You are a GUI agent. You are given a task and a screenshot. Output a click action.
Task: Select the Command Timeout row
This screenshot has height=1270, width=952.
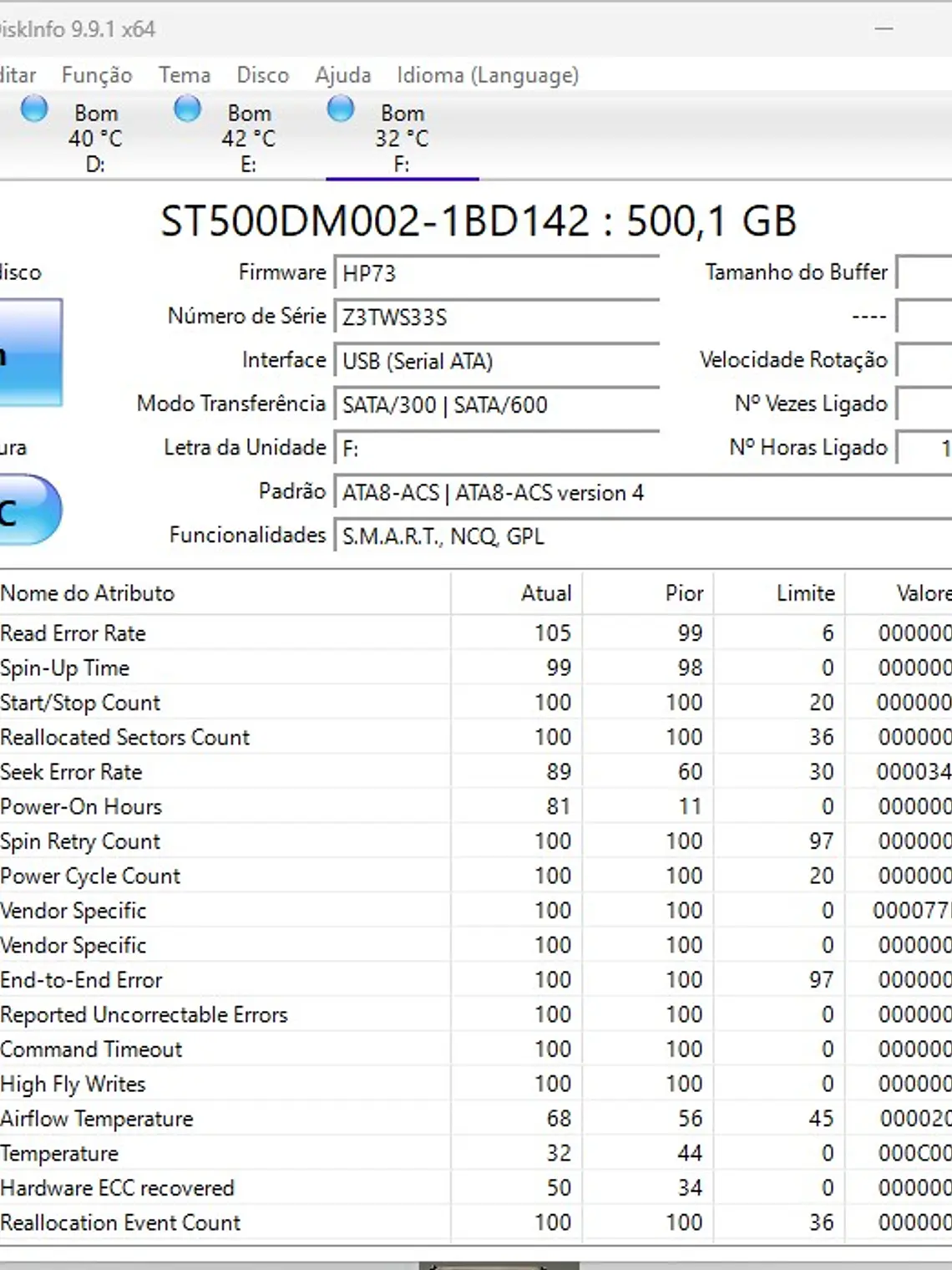click(476, 1049)
